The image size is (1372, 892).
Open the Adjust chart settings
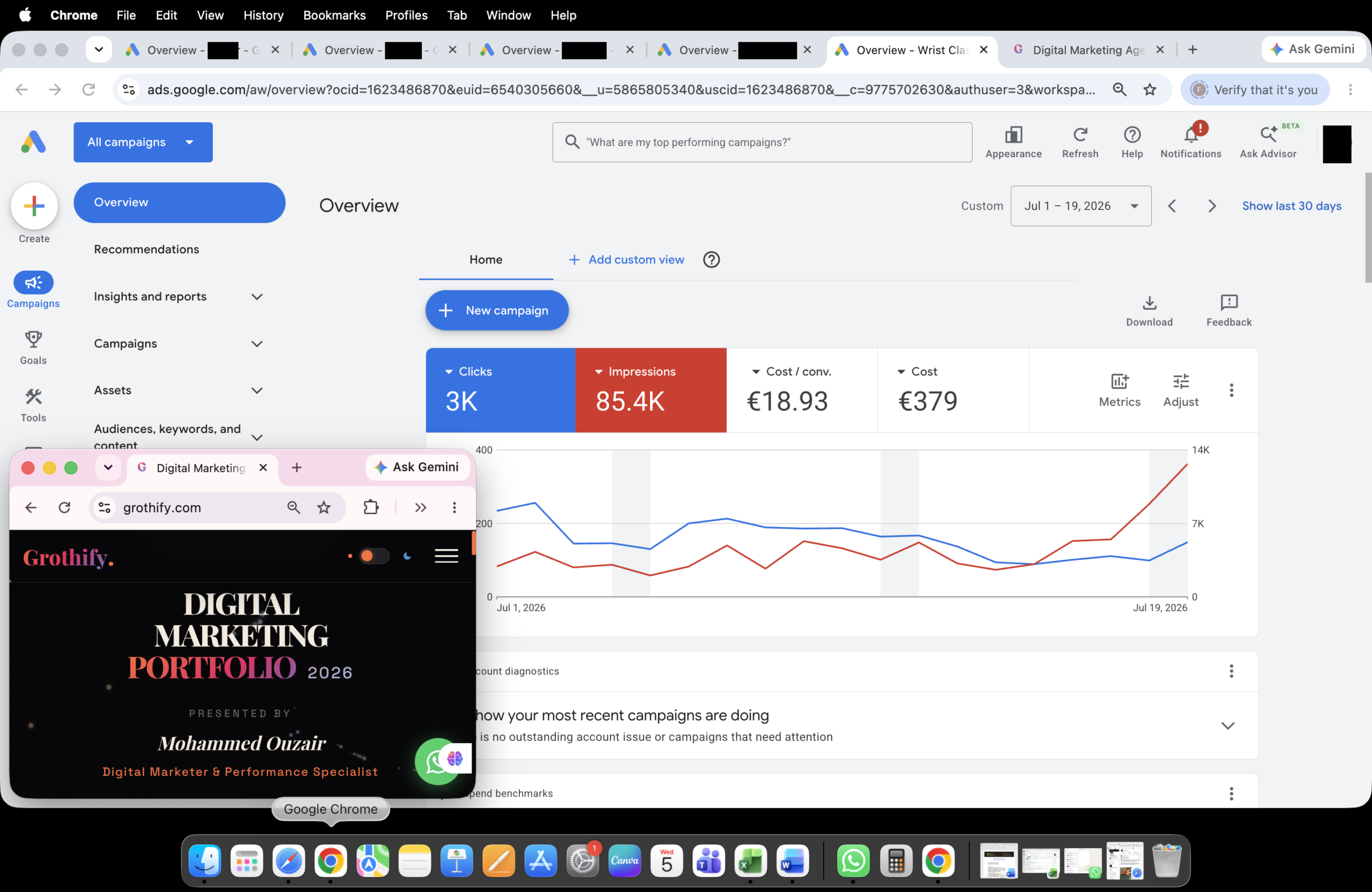[1181, 390]
